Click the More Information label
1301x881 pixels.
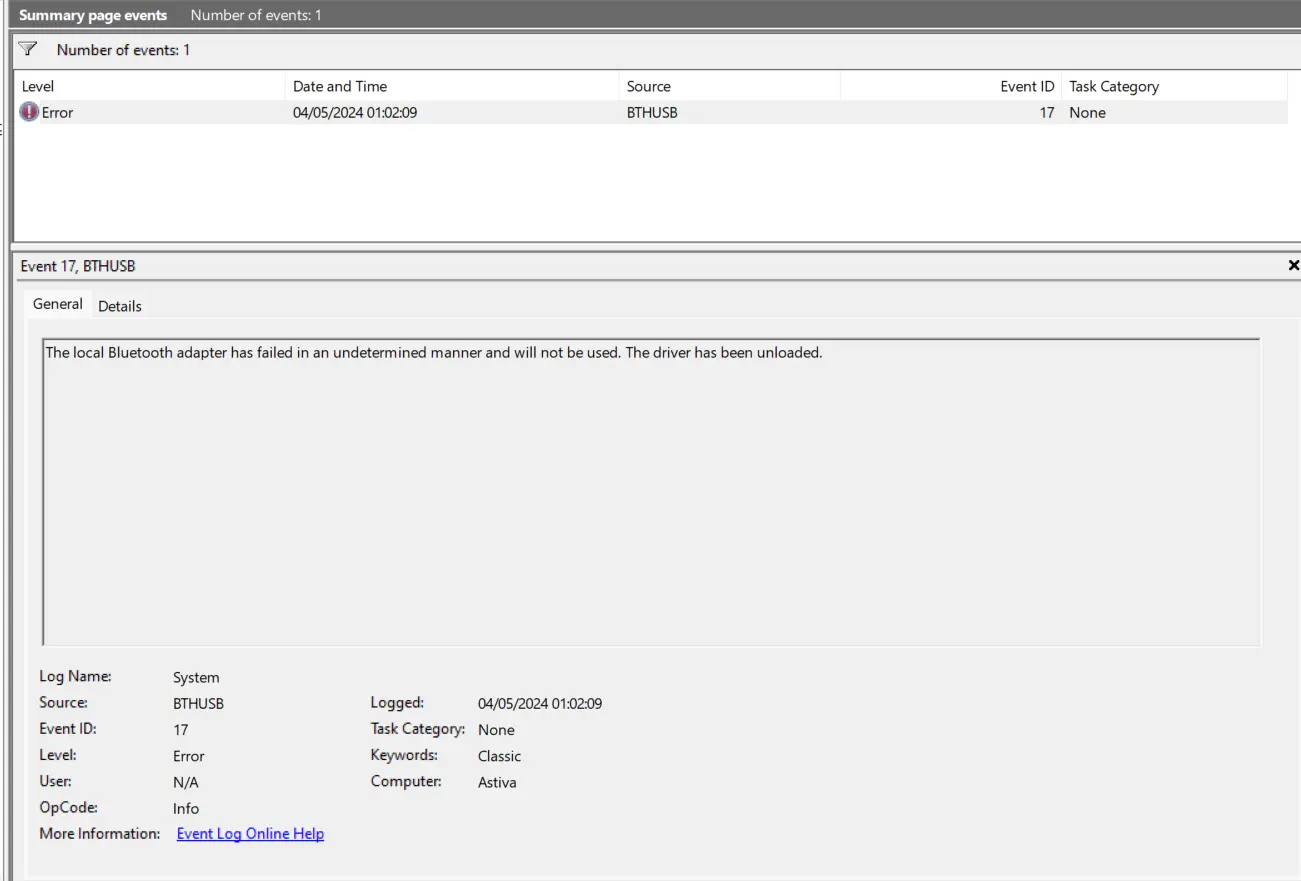pos(99,833)
